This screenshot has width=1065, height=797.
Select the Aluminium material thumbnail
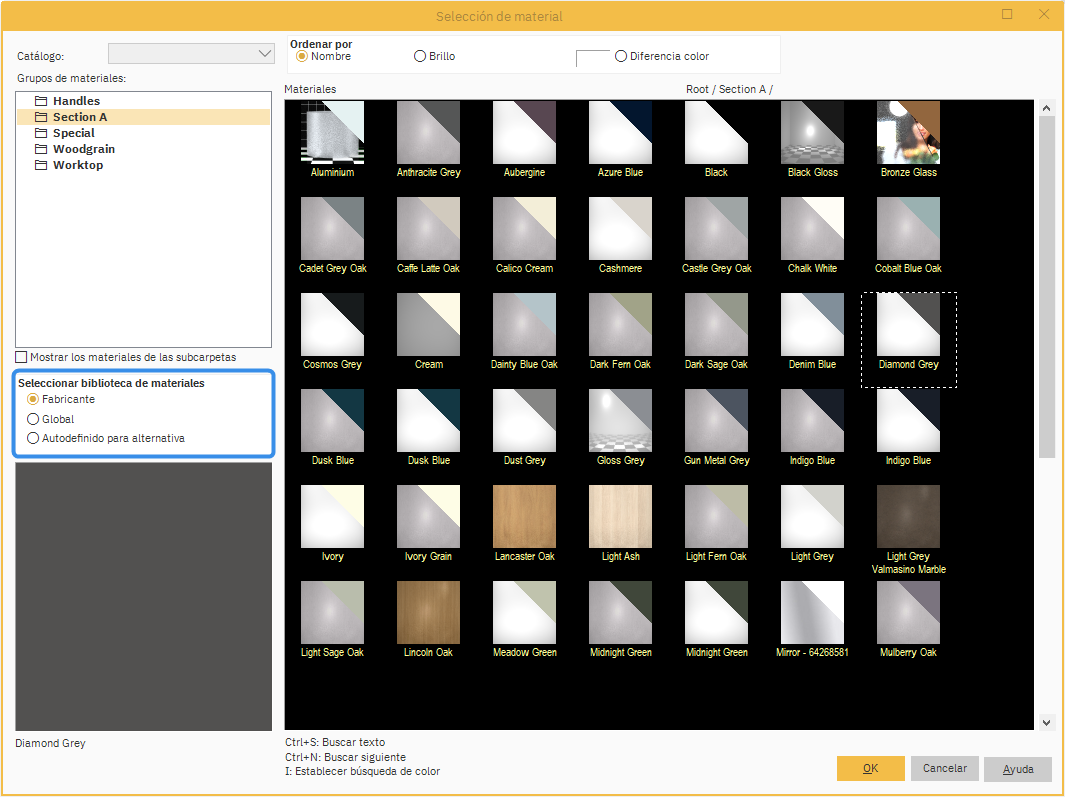click(x=332, y=133)
